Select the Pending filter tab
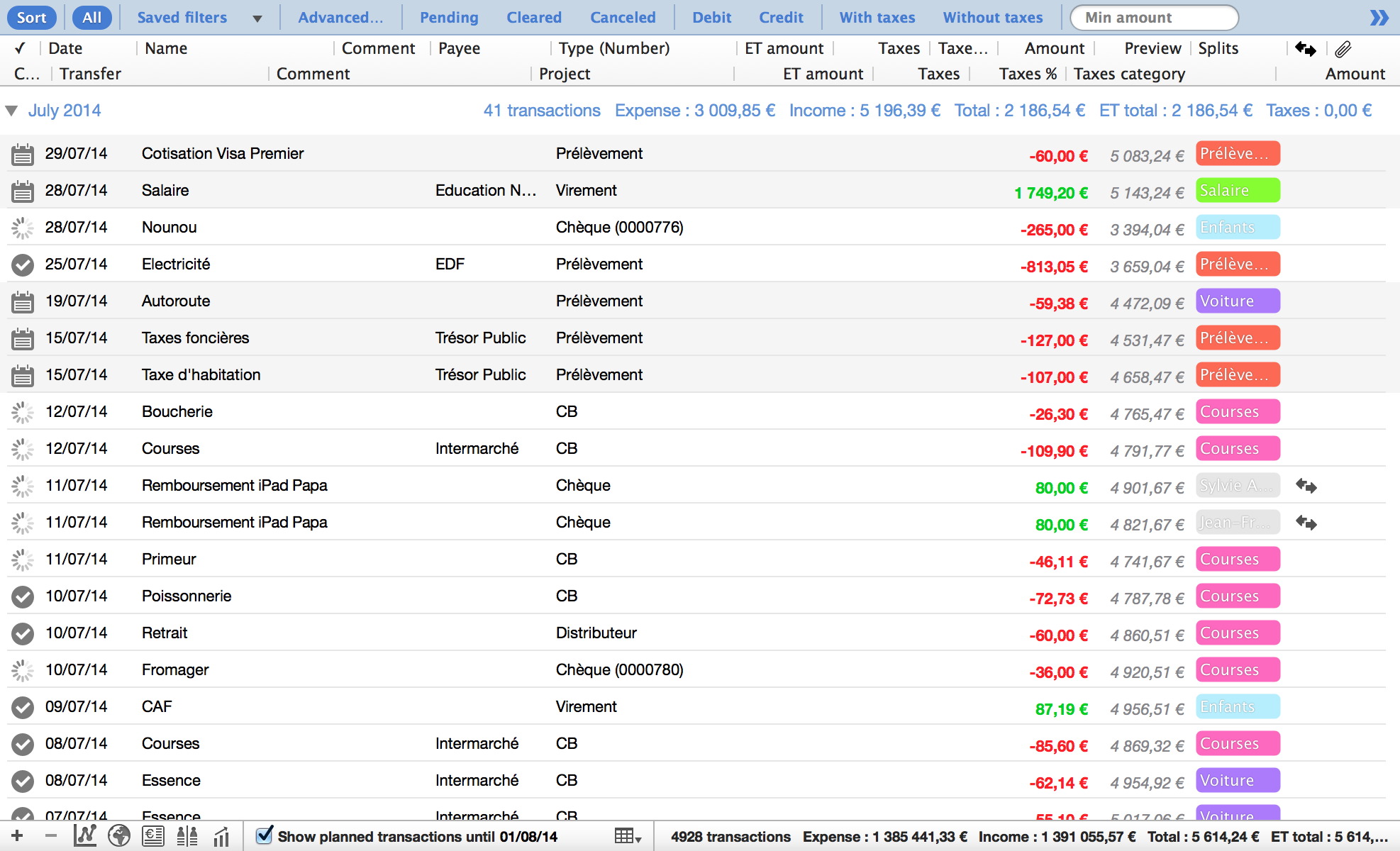 [449, 18]
